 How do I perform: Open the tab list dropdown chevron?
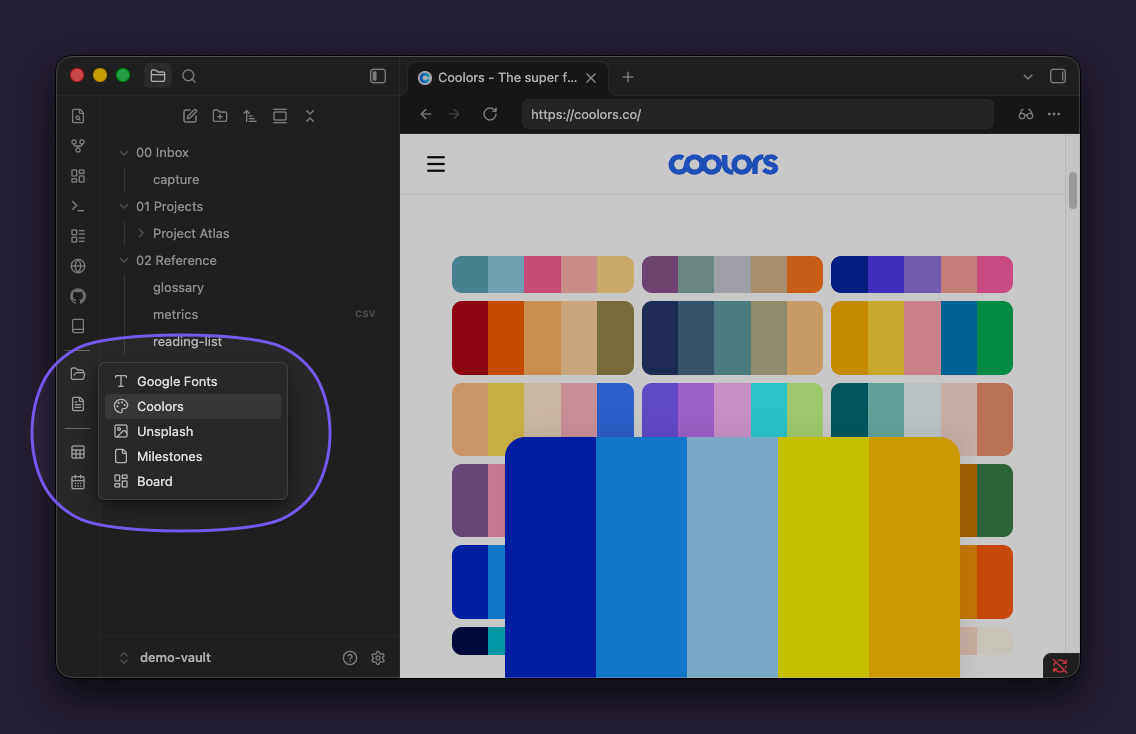[x=1027, y=77]
